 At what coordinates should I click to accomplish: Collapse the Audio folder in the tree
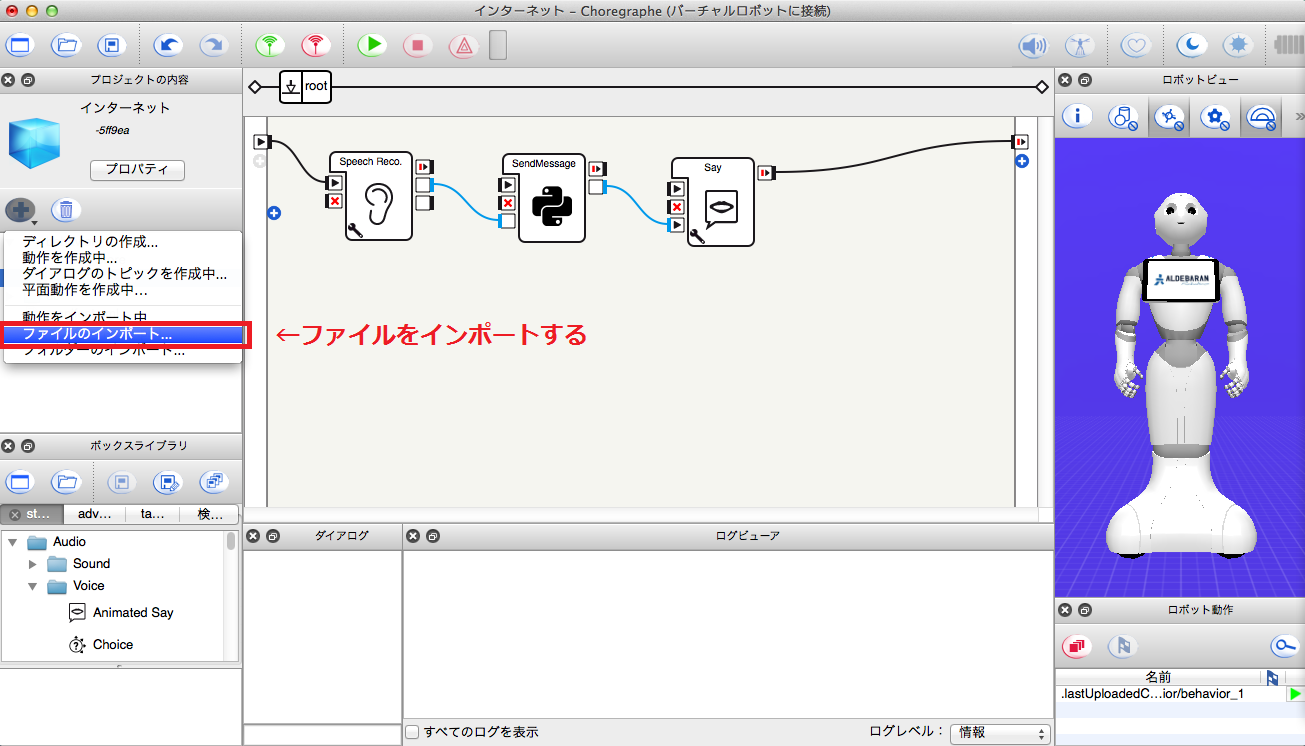(13, 542)
